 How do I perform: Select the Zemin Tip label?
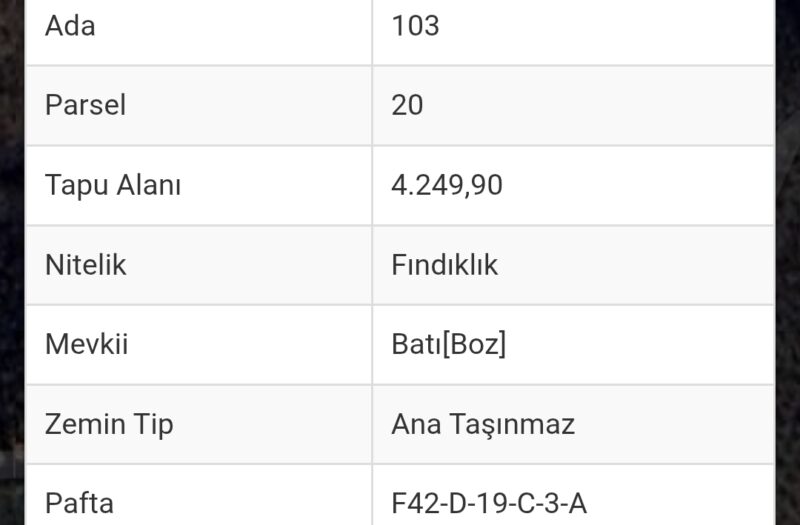pos(109,424)
